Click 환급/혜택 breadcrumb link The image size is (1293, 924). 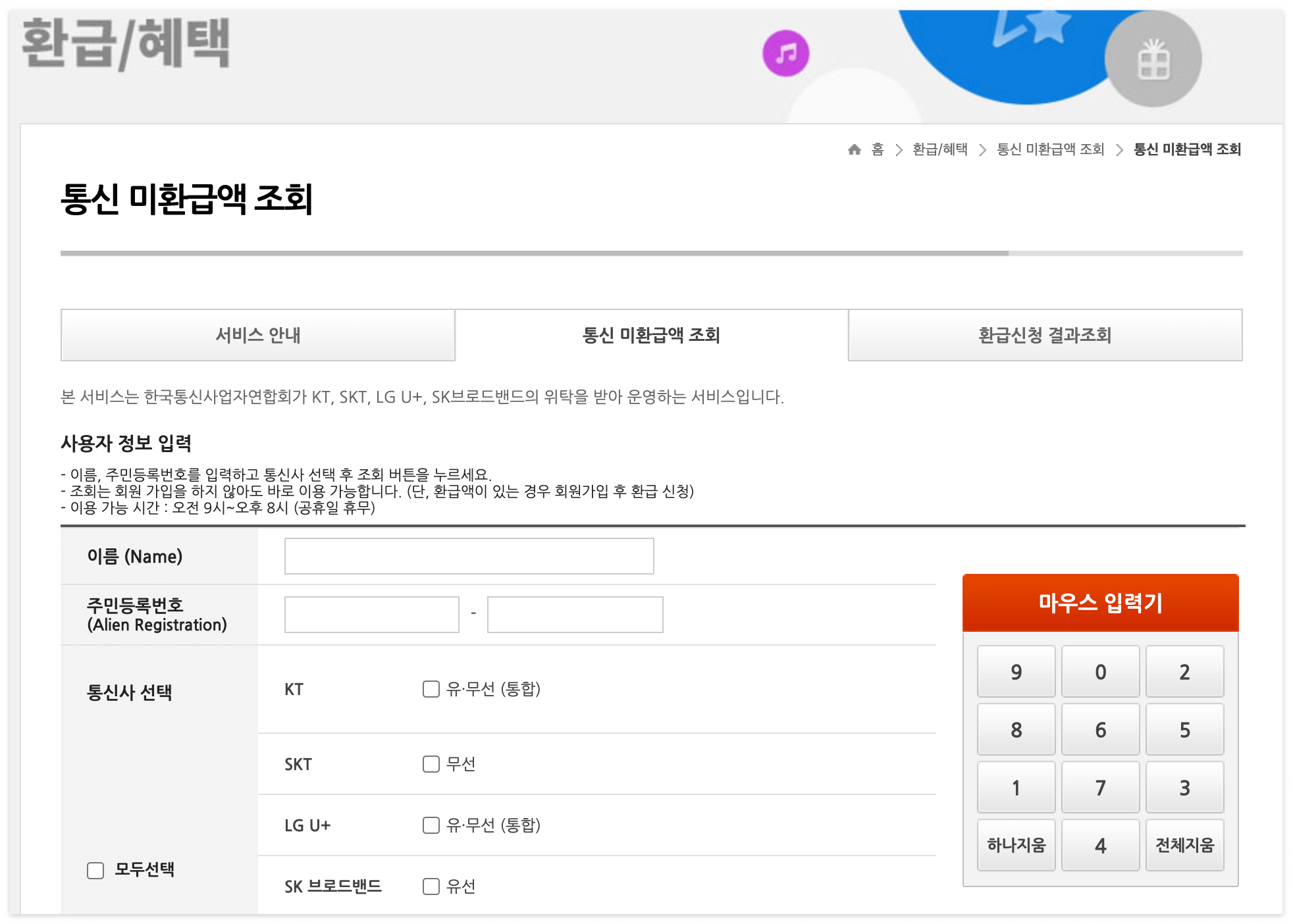(939, 149)
